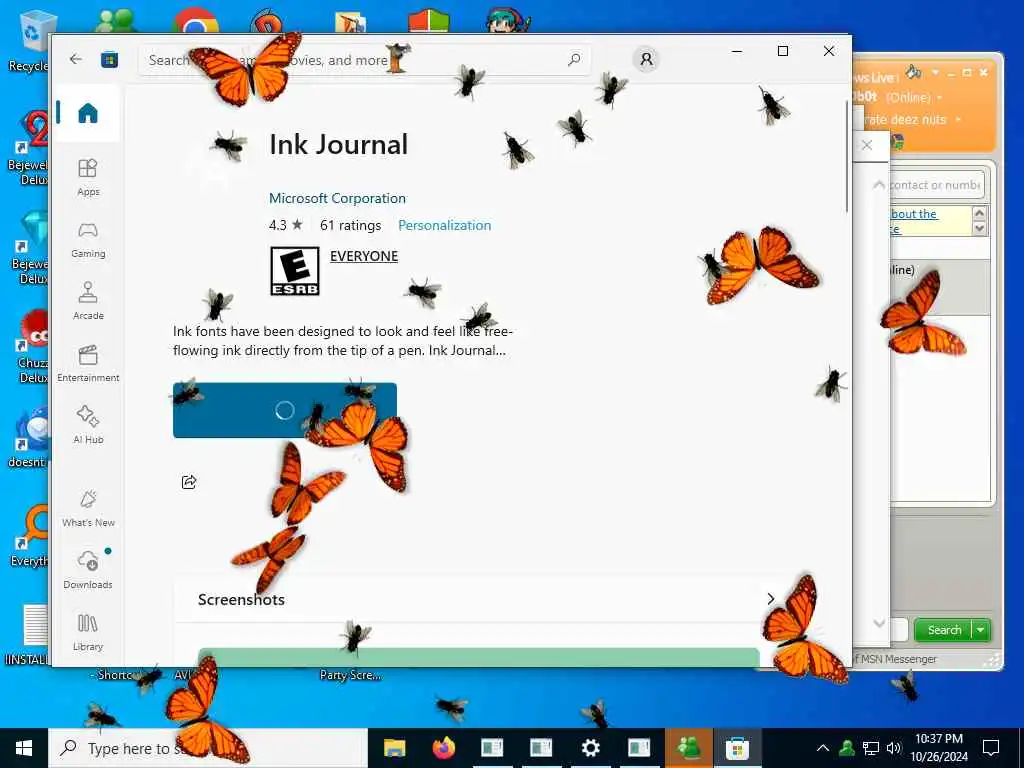Screen dimensions: 1024x768
Task: Click the Messenger buddy tray icon
Action: [847, 748]
